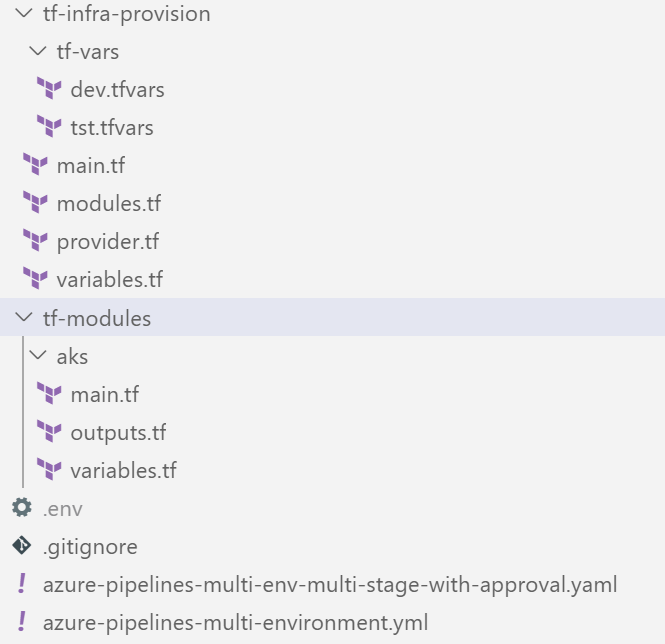Screen dimensions: 665x644
Task: Collapse the tf-modules folder chevron
Action: (24, 317)
